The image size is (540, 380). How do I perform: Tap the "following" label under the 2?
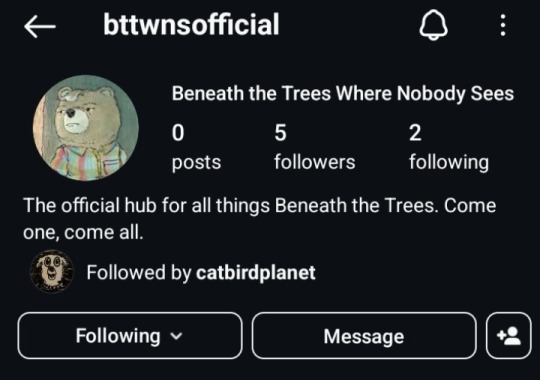click(x=449, y=163)
